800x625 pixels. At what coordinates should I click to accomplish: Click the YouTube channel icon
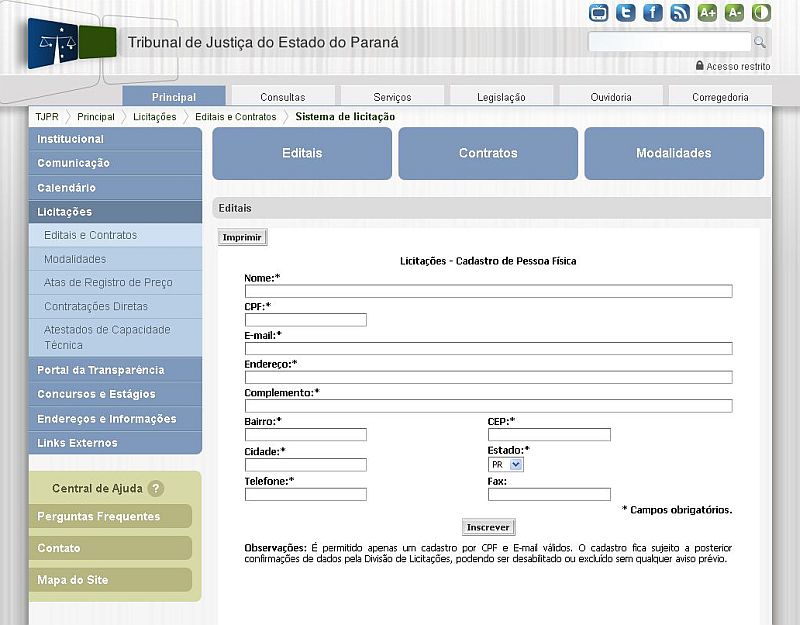pyautogui.click(x=599, y=12)
